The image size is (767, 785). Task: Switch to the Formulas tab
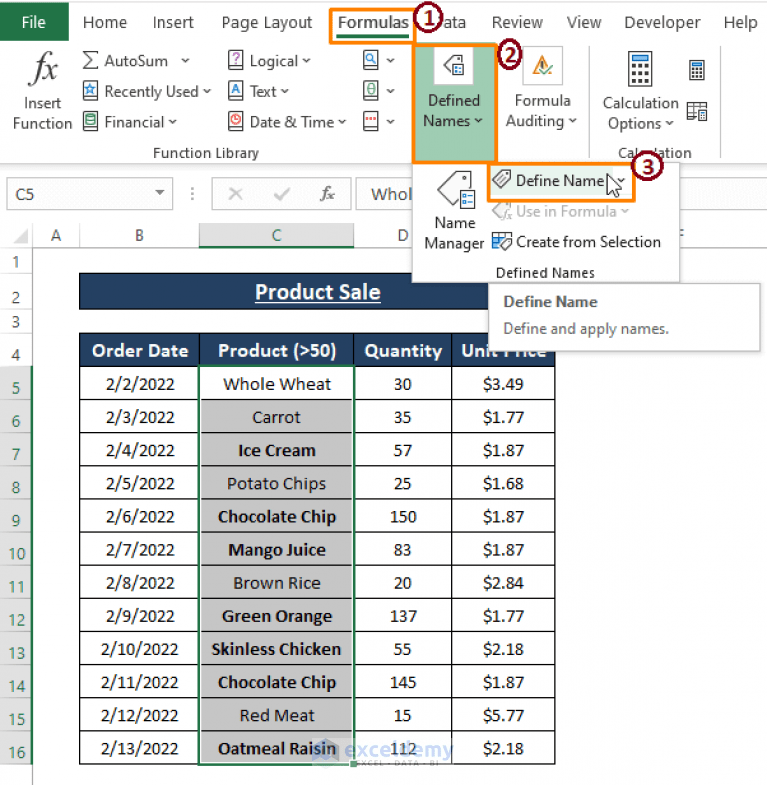tap(373, 22)
